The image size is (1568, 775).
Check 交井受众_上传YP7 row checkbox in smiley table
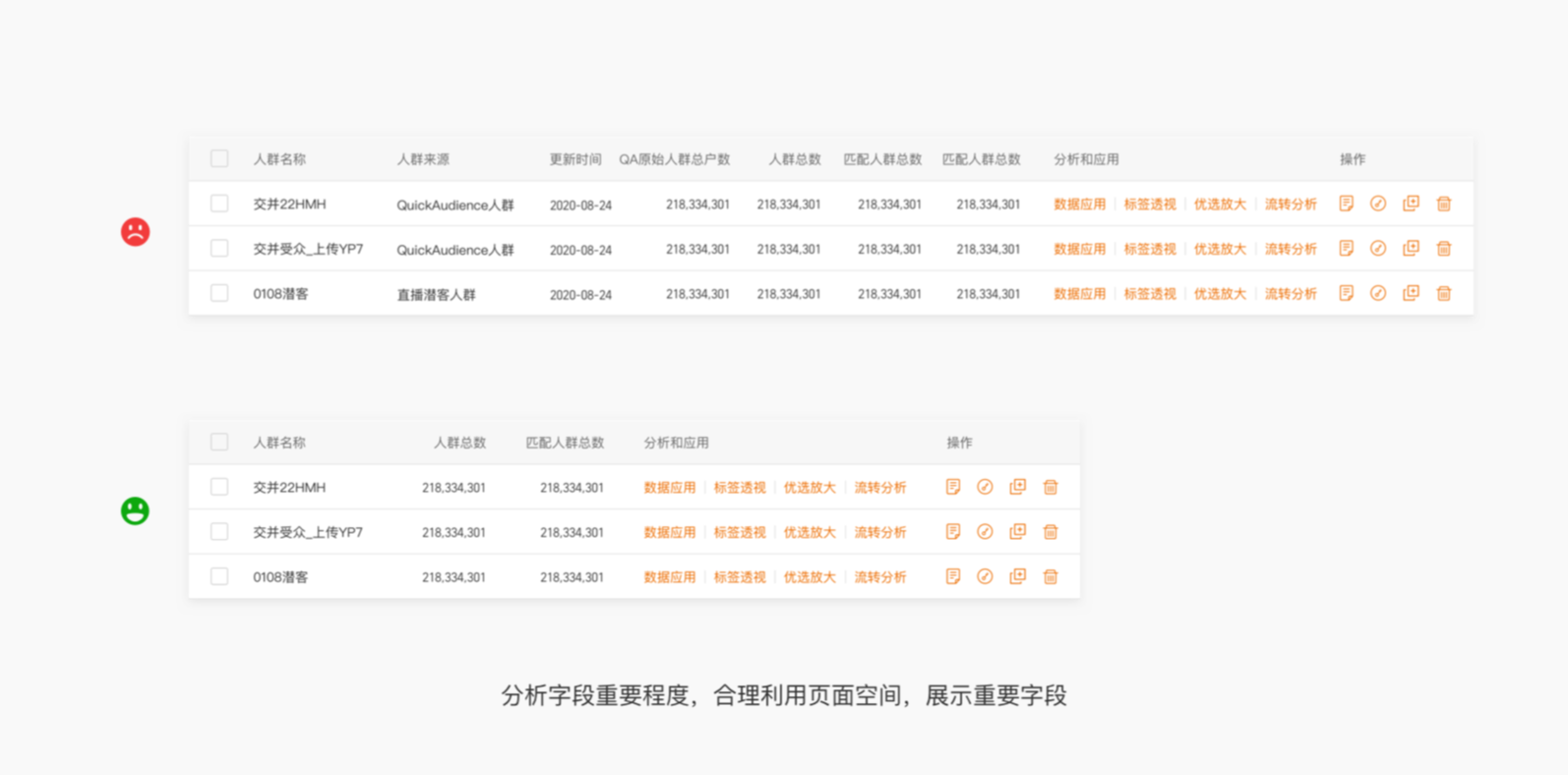(x=219, y=532)
